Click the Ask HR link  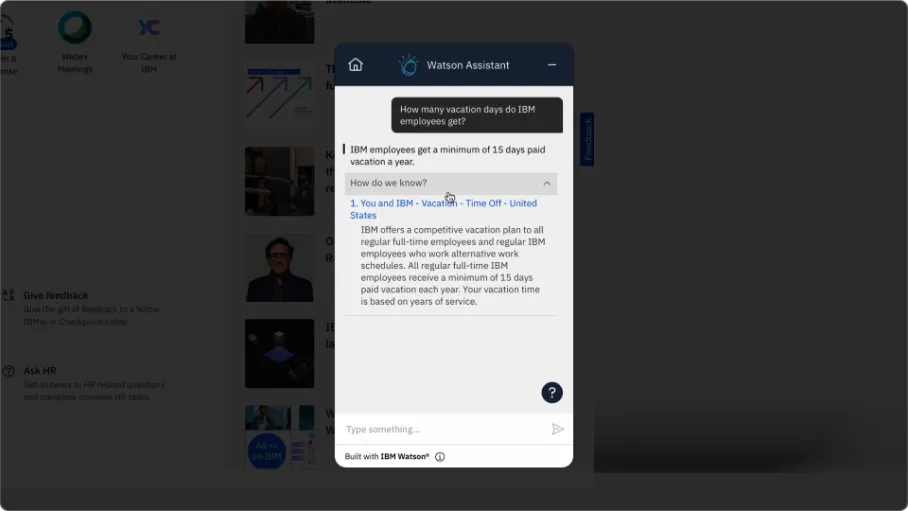click(39, 371)
